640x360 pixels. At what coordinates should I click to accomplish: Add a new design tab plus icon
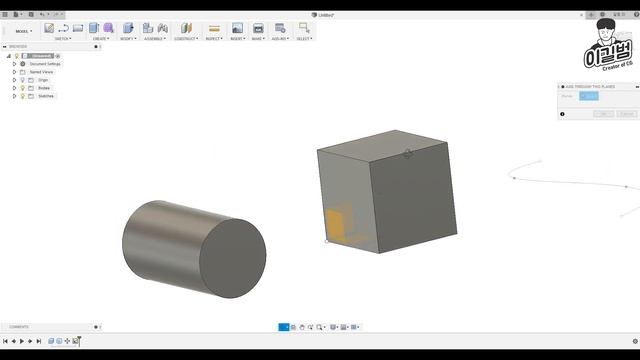[591, 15]
